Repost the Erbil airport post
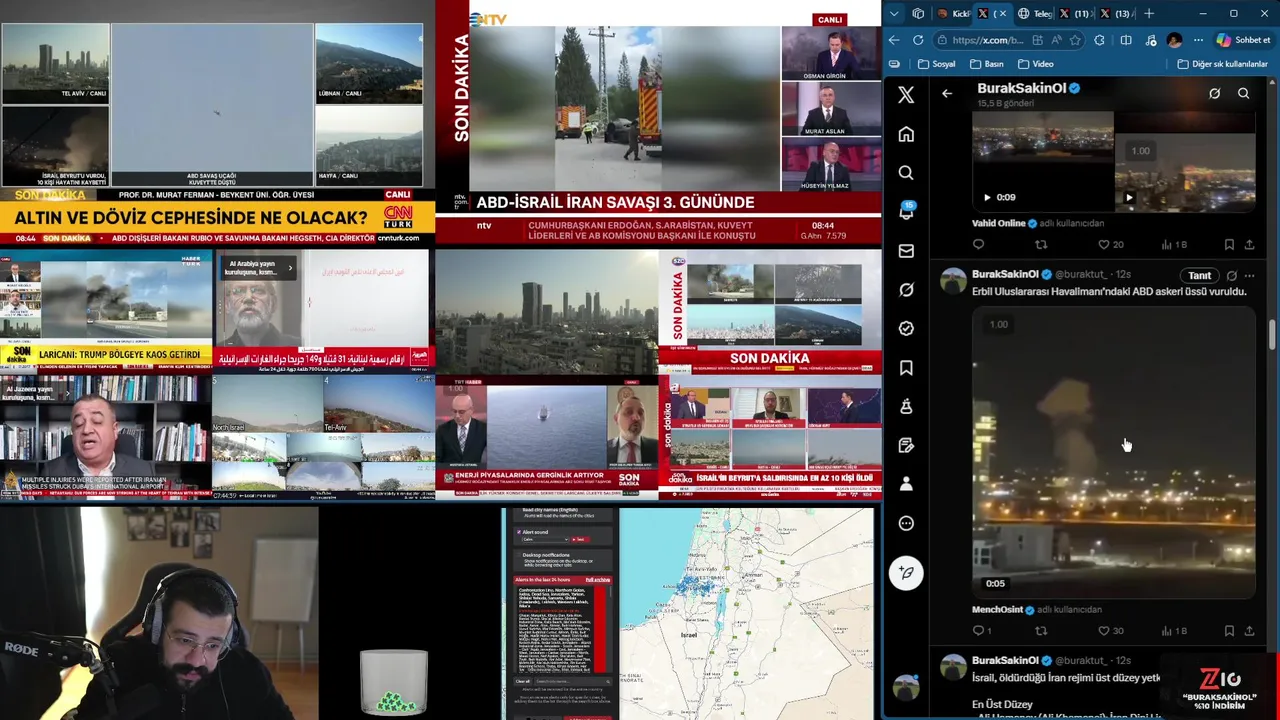Image resolution: width=1280 pixels, height=720 pixels. (1041, 631)
